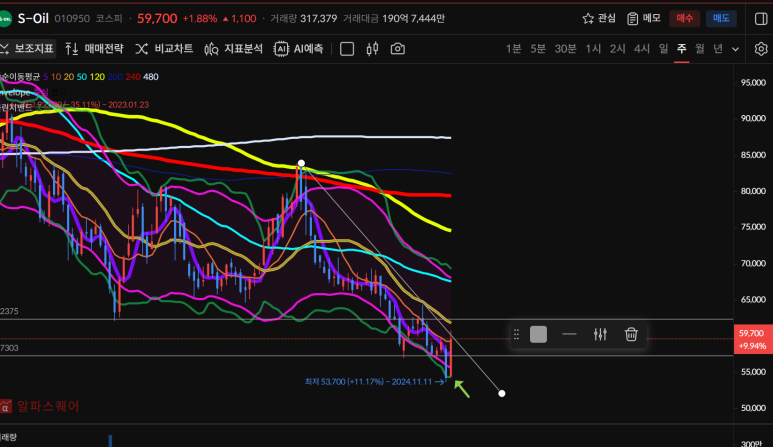Delete the trendline with trash icon

pyautogui.click(x=631, y=334)
